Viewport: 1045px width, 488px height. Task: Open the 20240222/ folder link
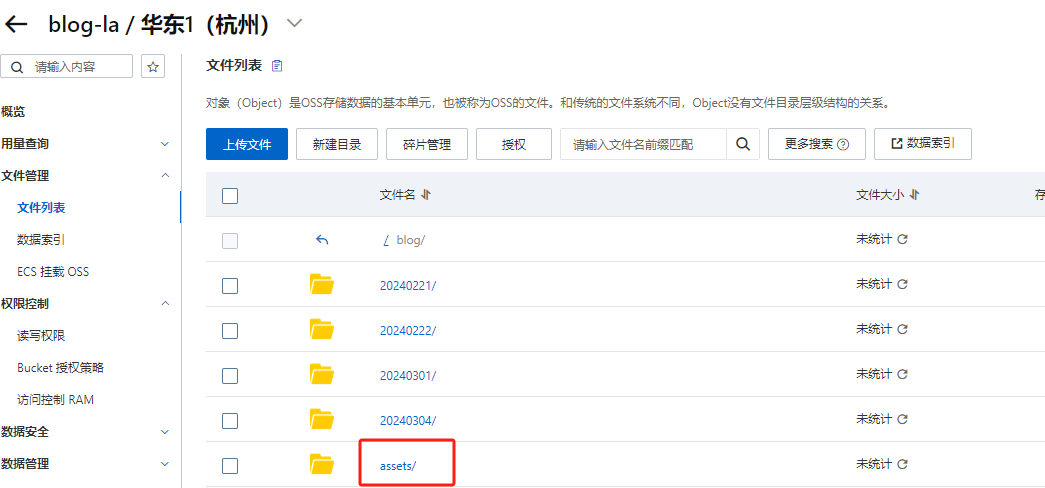408,331
